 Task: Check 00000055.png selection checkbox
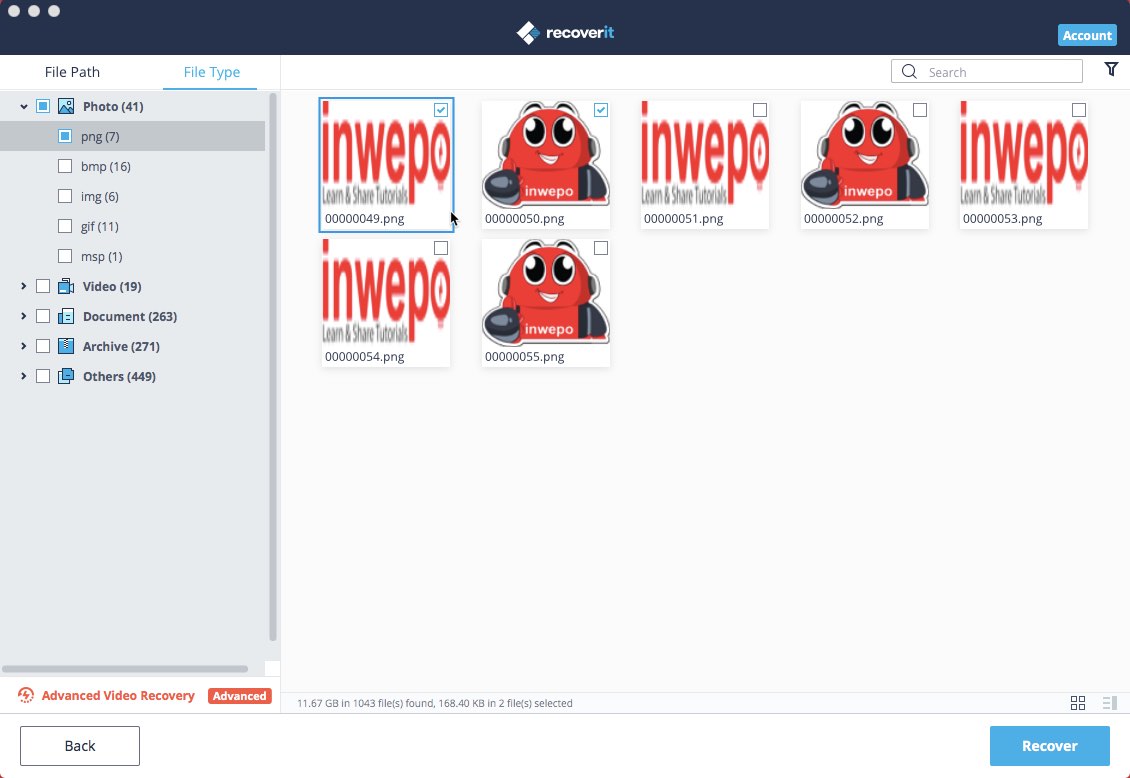click(601, 249)
